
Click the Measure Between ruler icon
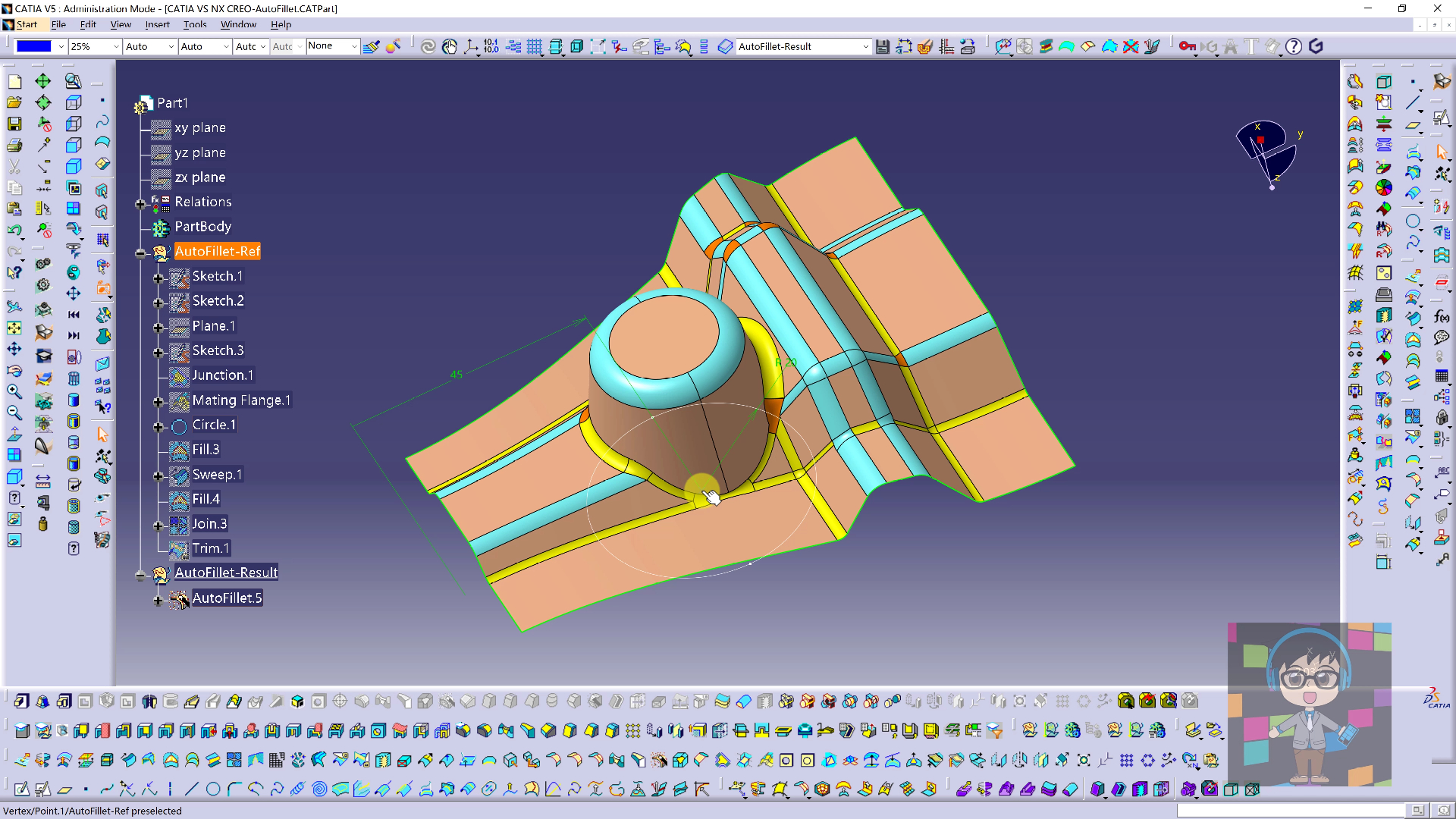pyautogui.click(x=43, y=481)
